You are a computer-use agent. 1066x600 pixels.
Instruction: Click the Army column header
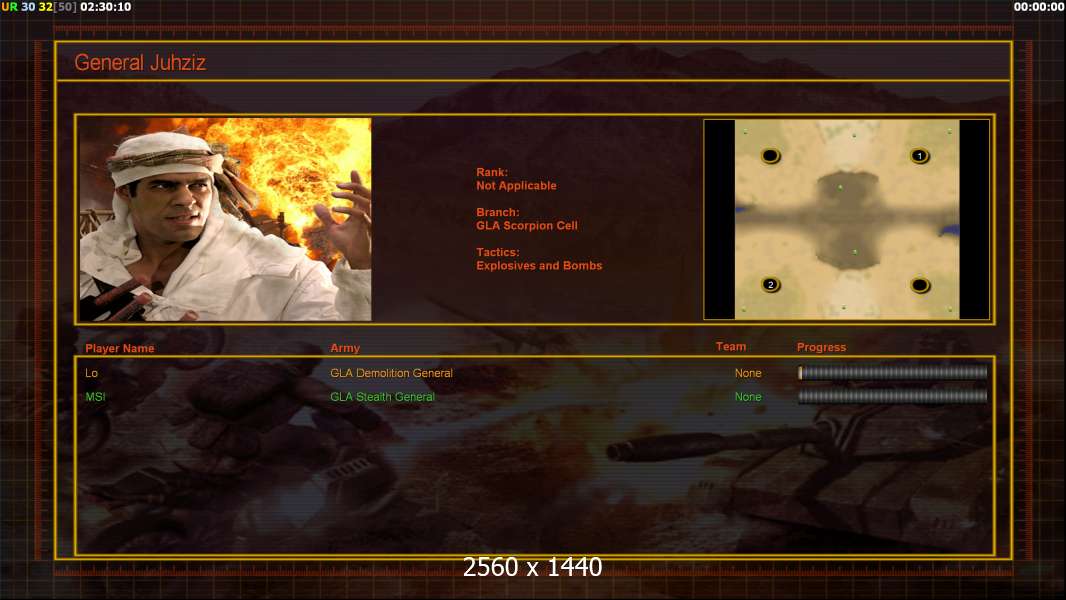tap(345, 348)
